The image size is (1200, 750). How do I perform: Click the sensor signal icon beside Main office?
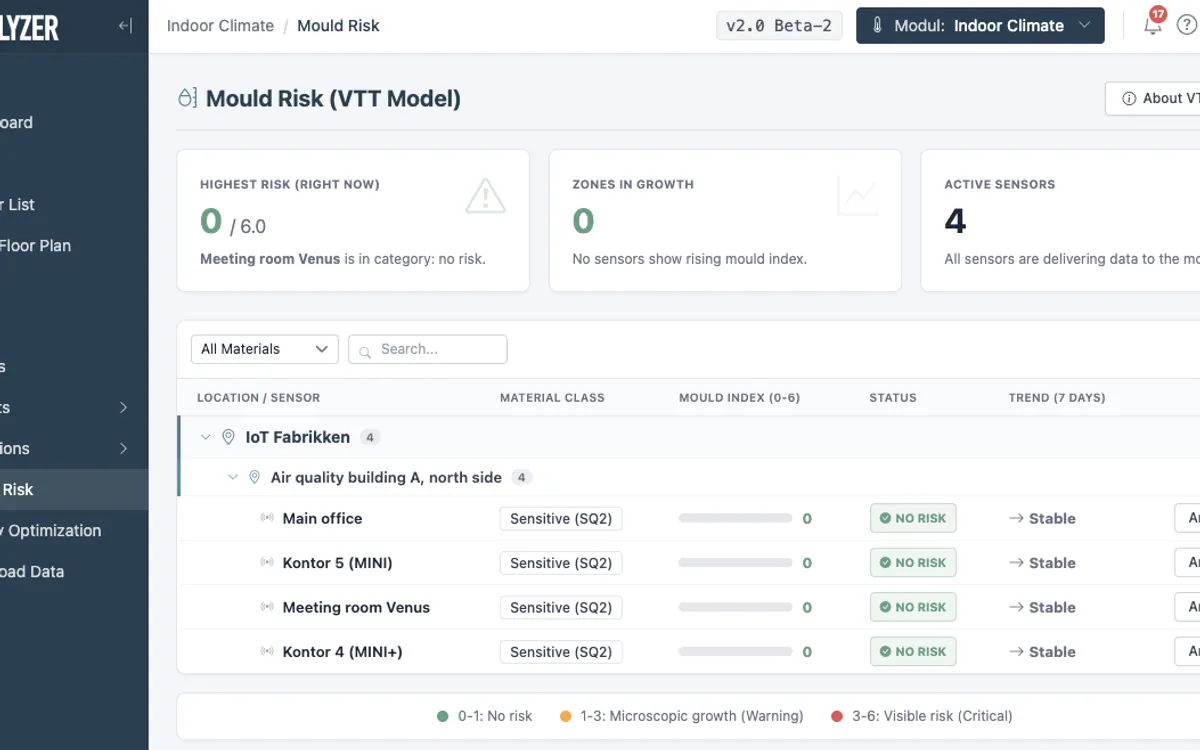267,518
